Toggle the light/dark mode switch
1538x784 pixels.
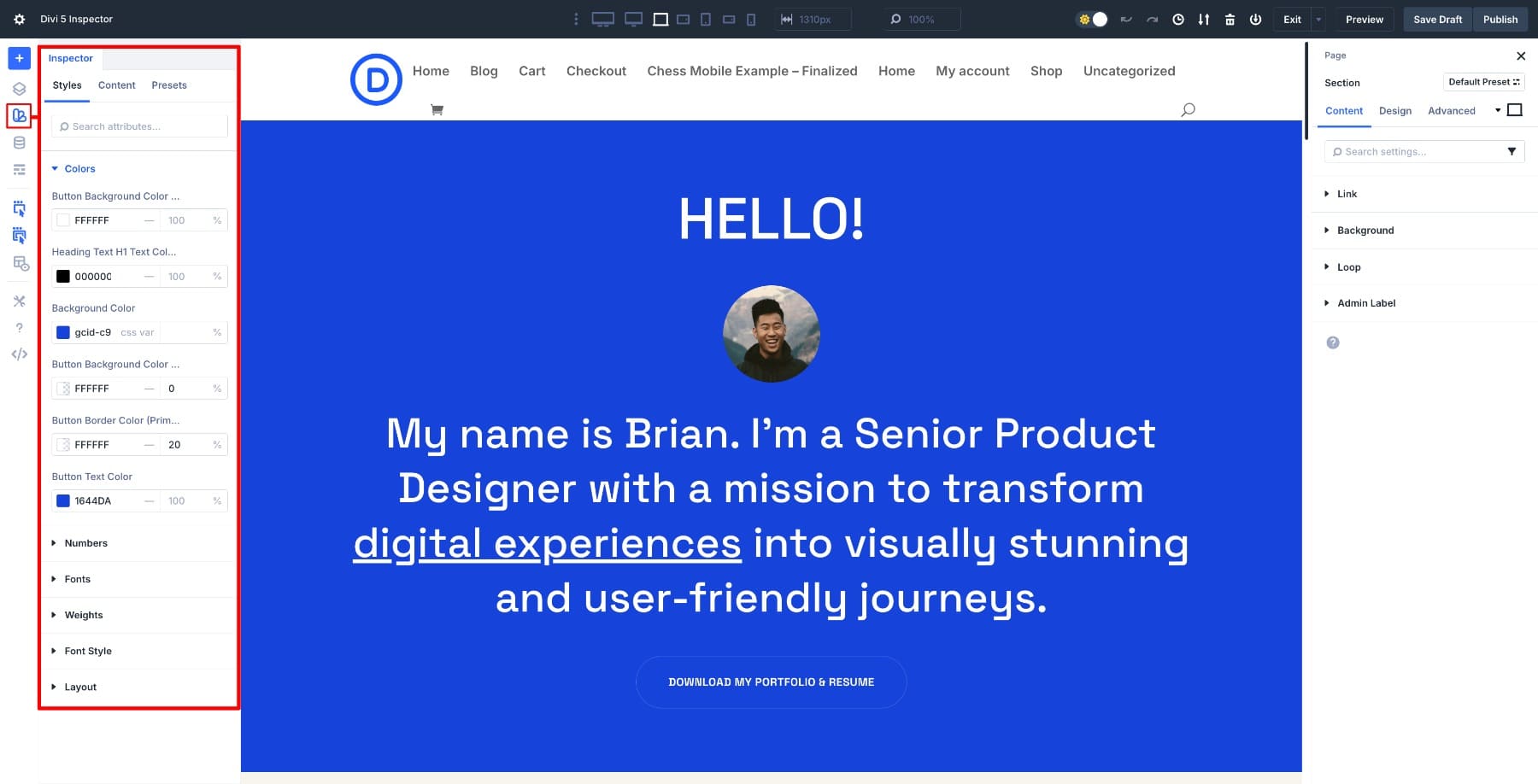1093,19
